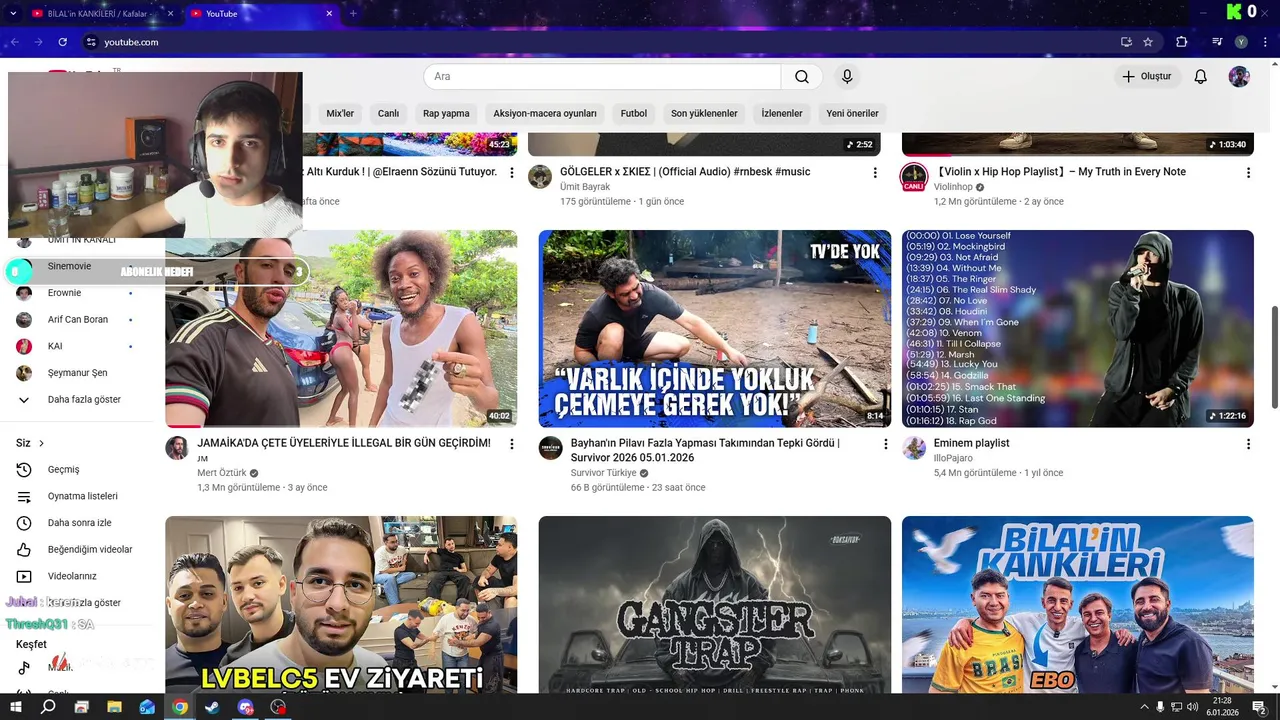Start voice search with the microphone icon
1280x720 pixels.
[x=847, y=77]
